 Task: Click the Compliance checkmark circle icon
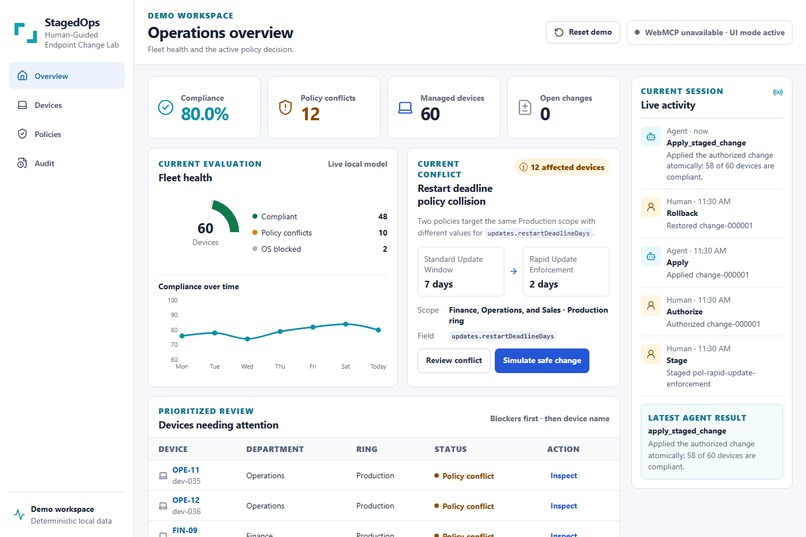click(166, 107)
